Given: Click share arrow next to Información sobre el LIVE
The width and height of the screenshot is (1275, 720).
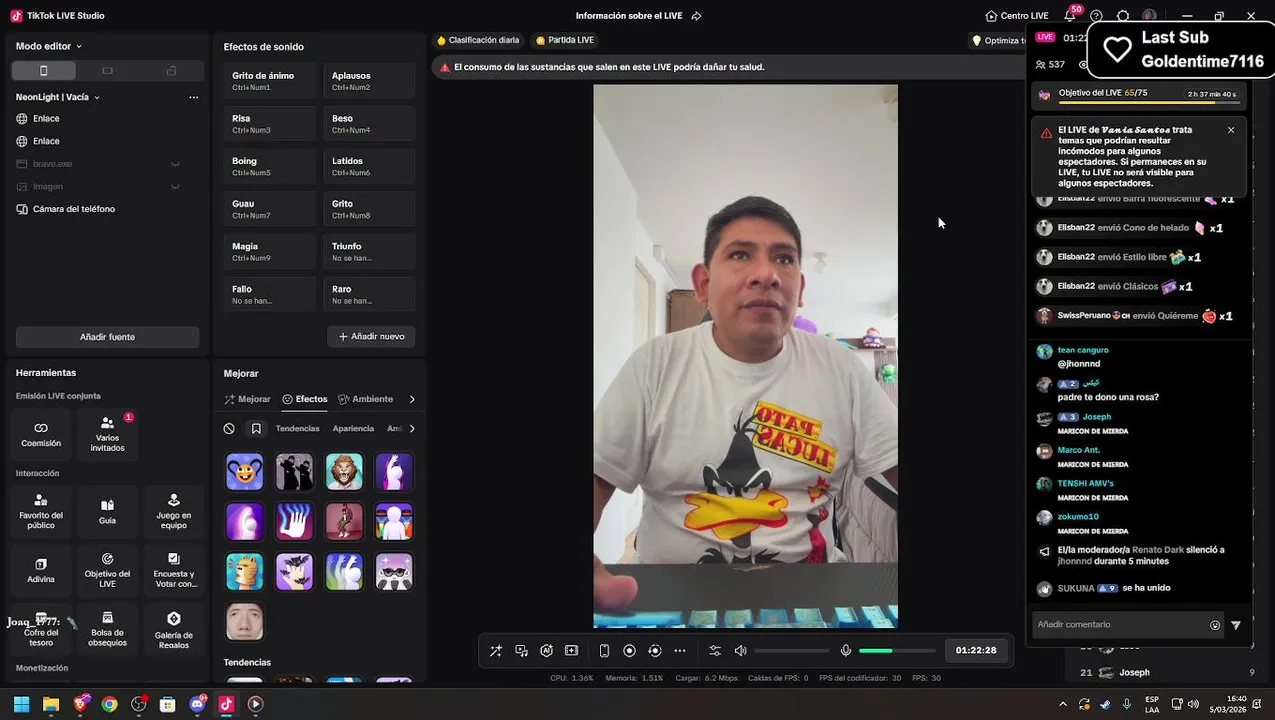Looking at the screenshot, I should click(696, 16).
